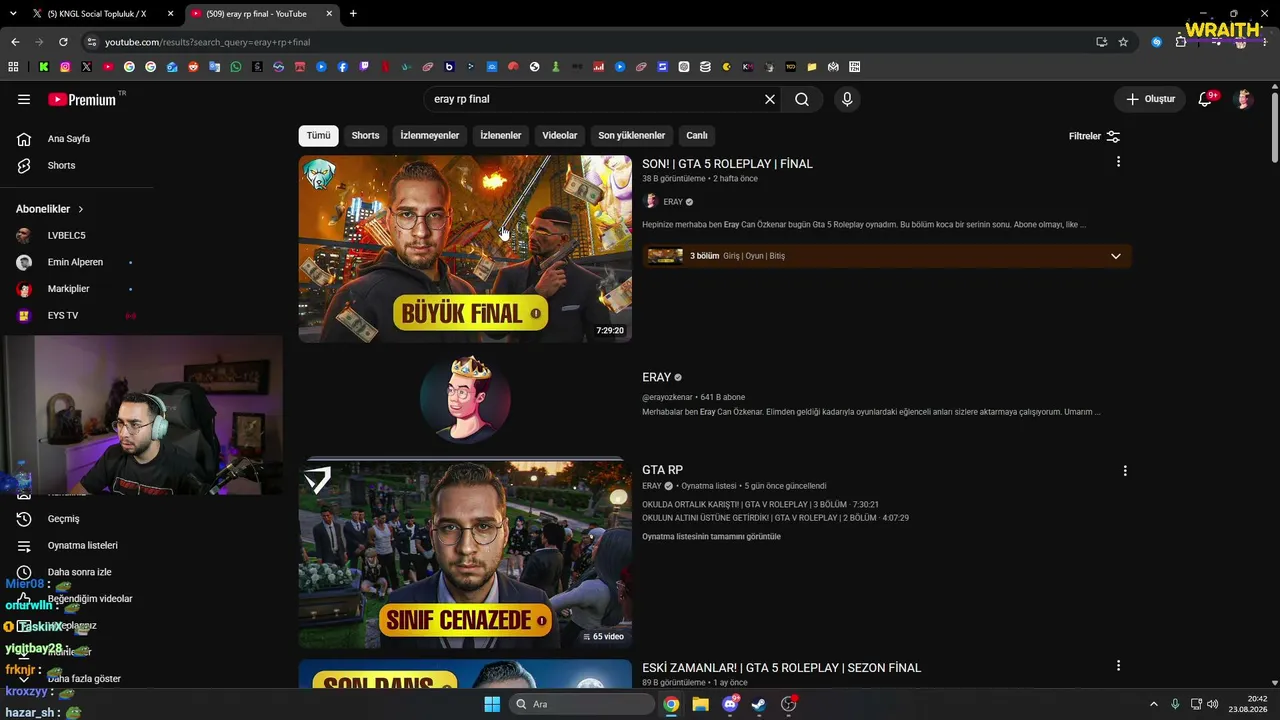Open OKULDA ORTALIK KARIŞTI!! playlist video link
The height and width of the screenshot is (720, 1280).
(x=760, y=505)
